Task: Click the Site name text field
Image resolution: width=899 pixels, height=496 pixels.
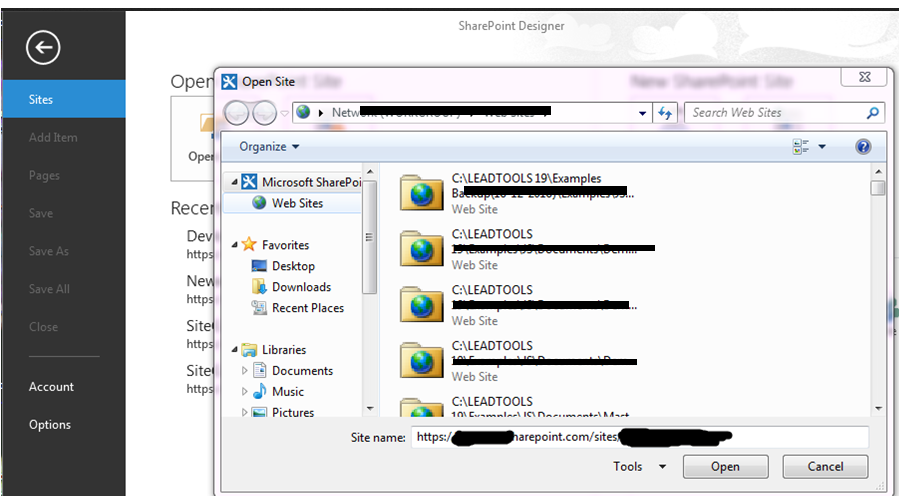Action: 640,437
